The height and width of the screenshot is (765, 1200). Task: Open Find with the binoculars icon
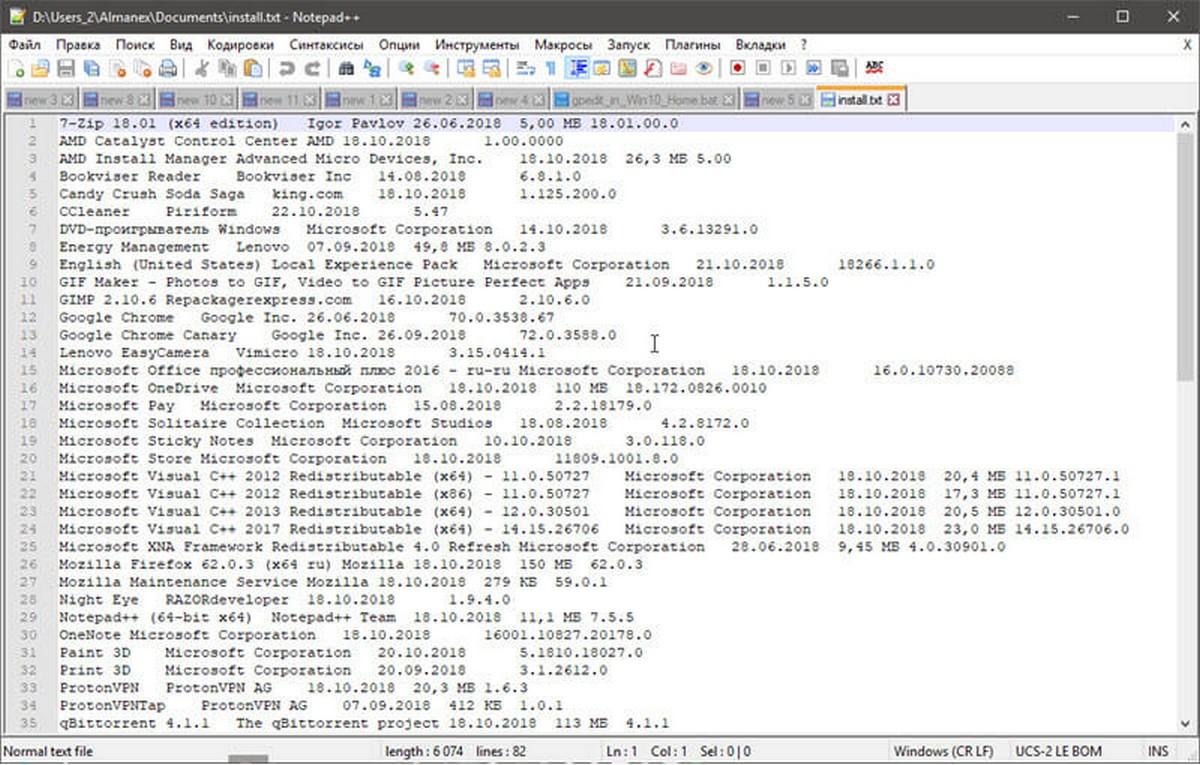click(x=347, y=68)
